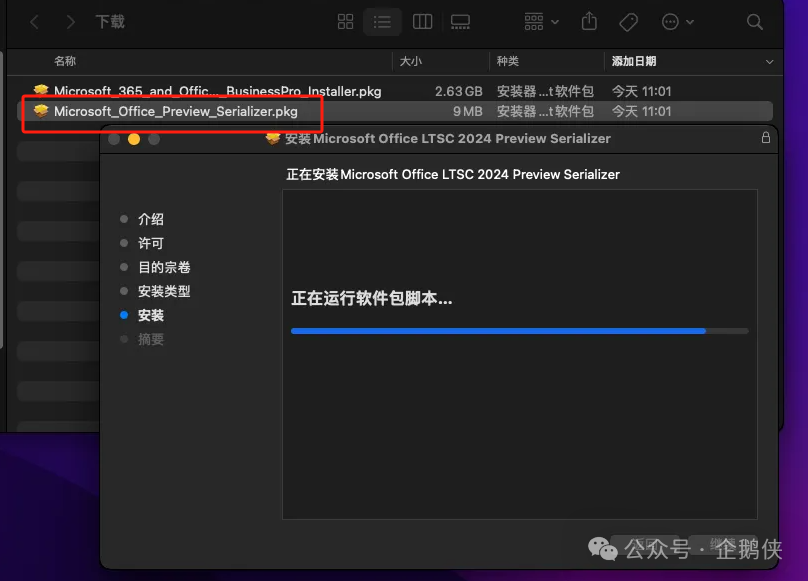808x581 pixels.
Task: Sort files by the 种类 column
Action: [508, 61]
